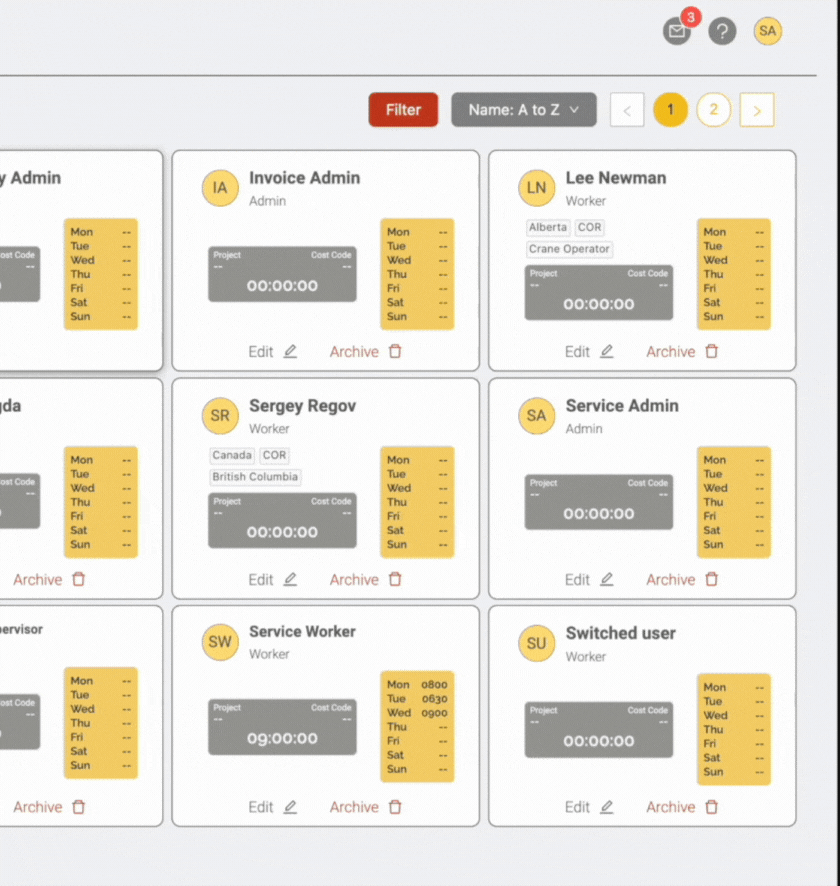Open the help question mark icon

[722, 31]
